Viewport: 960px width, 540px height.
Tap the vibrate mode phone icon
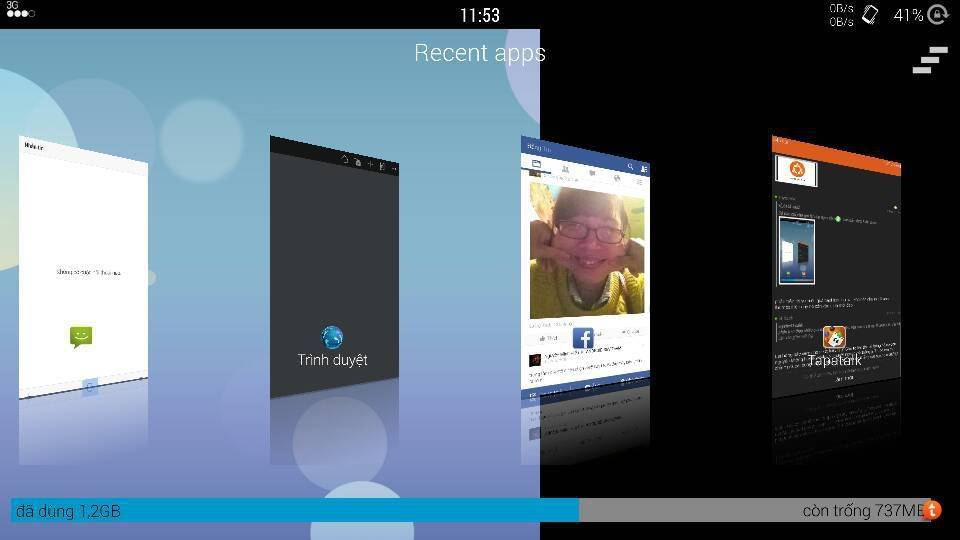click(x=870, y=15)
